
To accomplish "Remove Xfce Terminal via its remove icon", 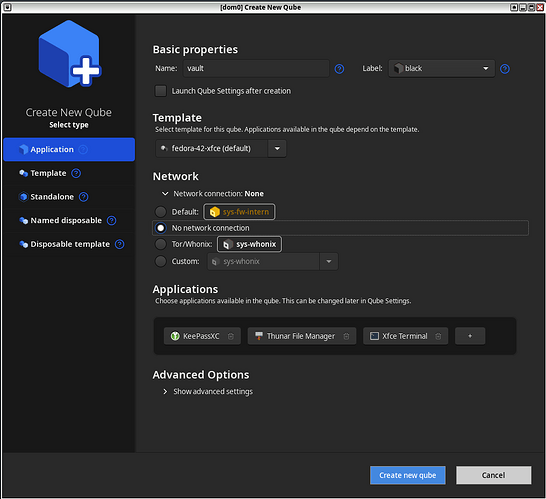I will [438, 336].
